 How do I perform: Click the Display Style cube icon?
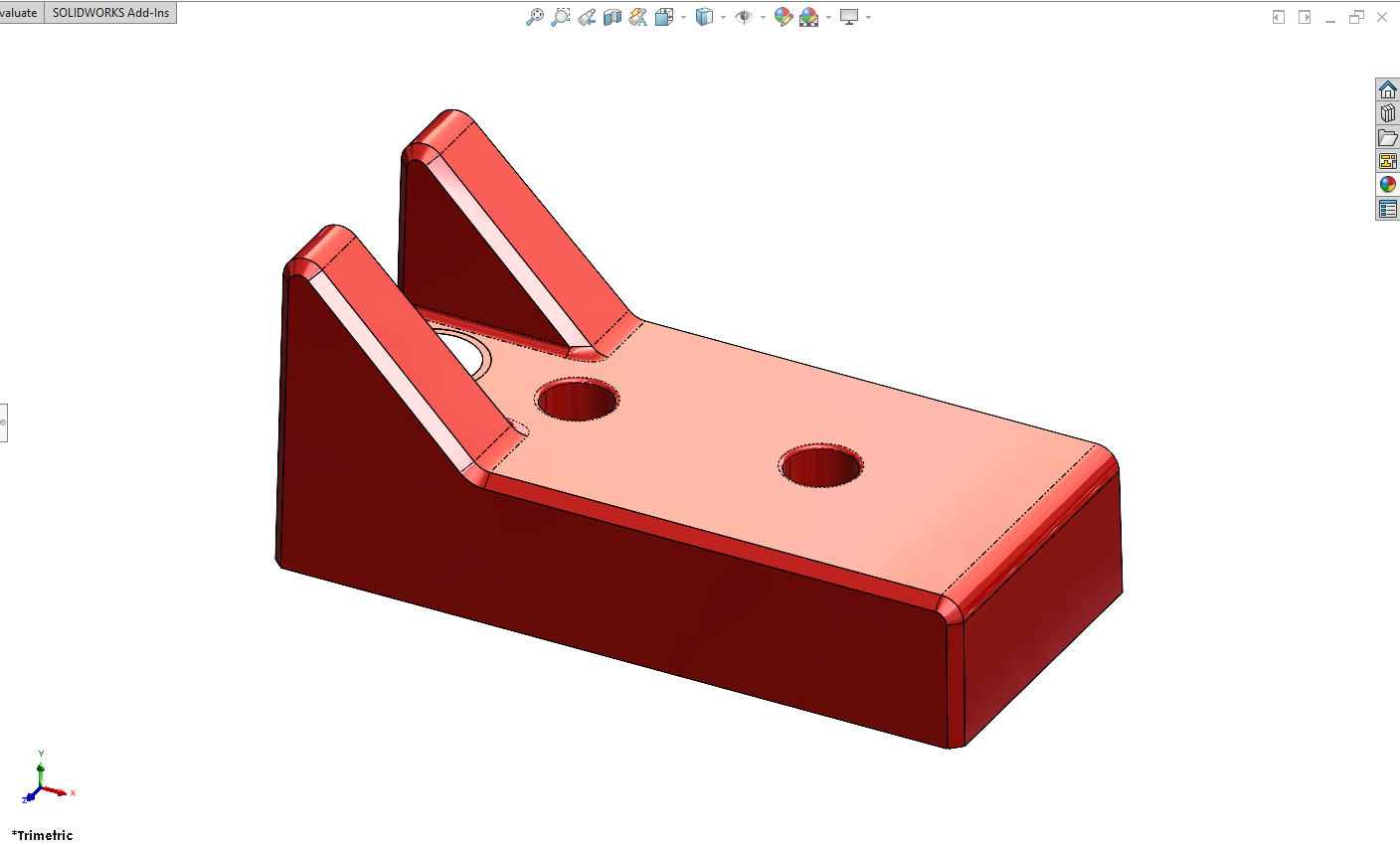(704, 17)
